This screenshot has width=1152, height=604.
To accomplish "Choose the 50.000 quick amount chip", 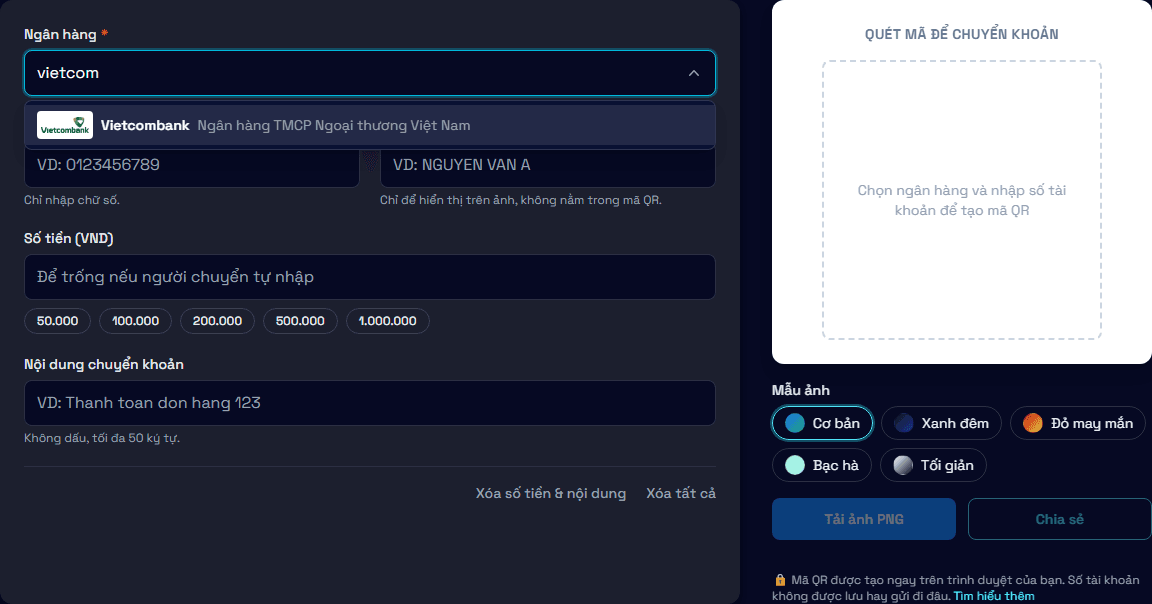I will (57, 321).
